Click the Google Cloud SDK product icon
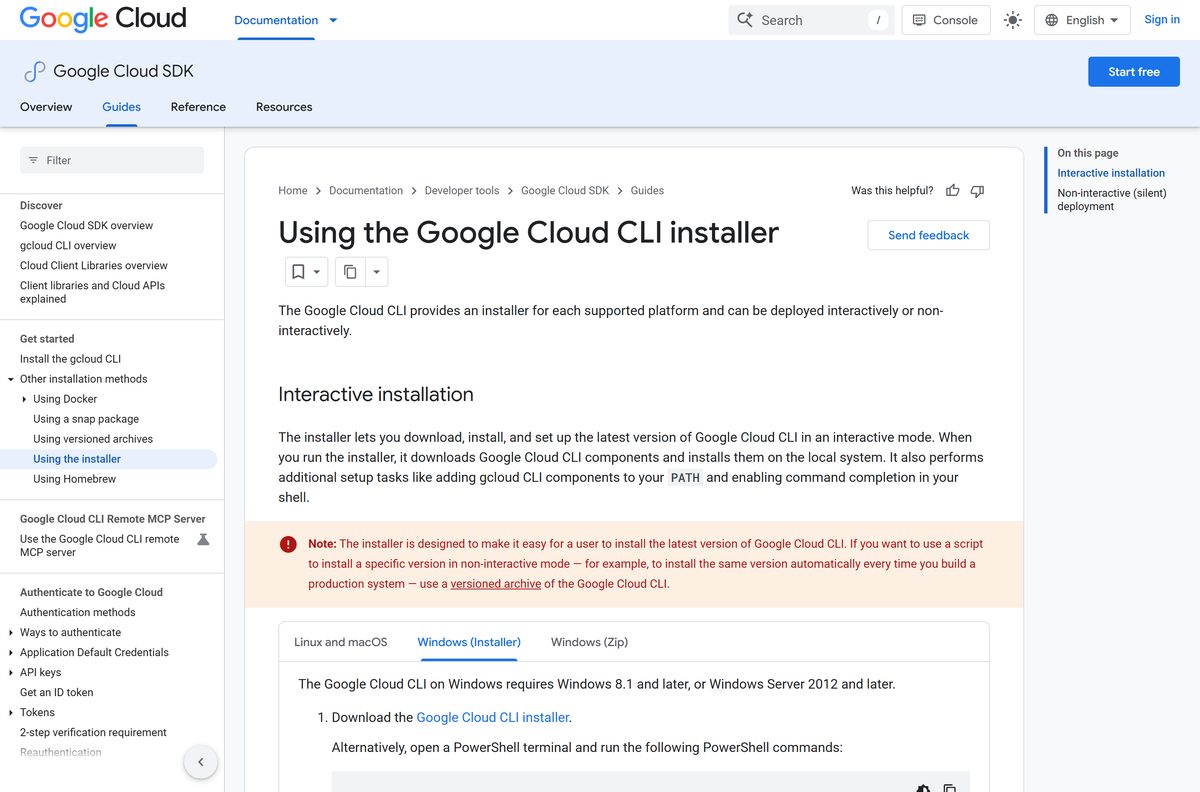 tap(35, 71)
